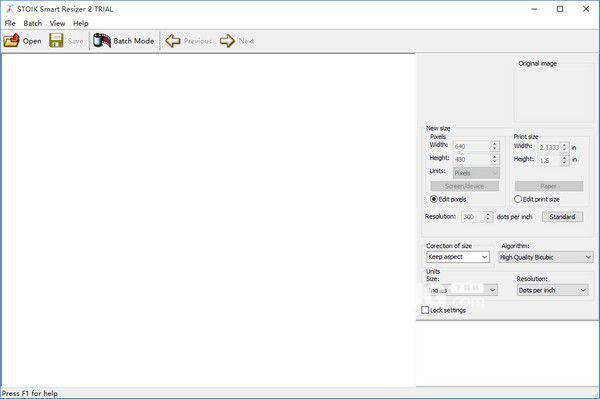Increase pixel Width with the spinner arrows
The width and height of the screenshot is (600, 399).
495,146
